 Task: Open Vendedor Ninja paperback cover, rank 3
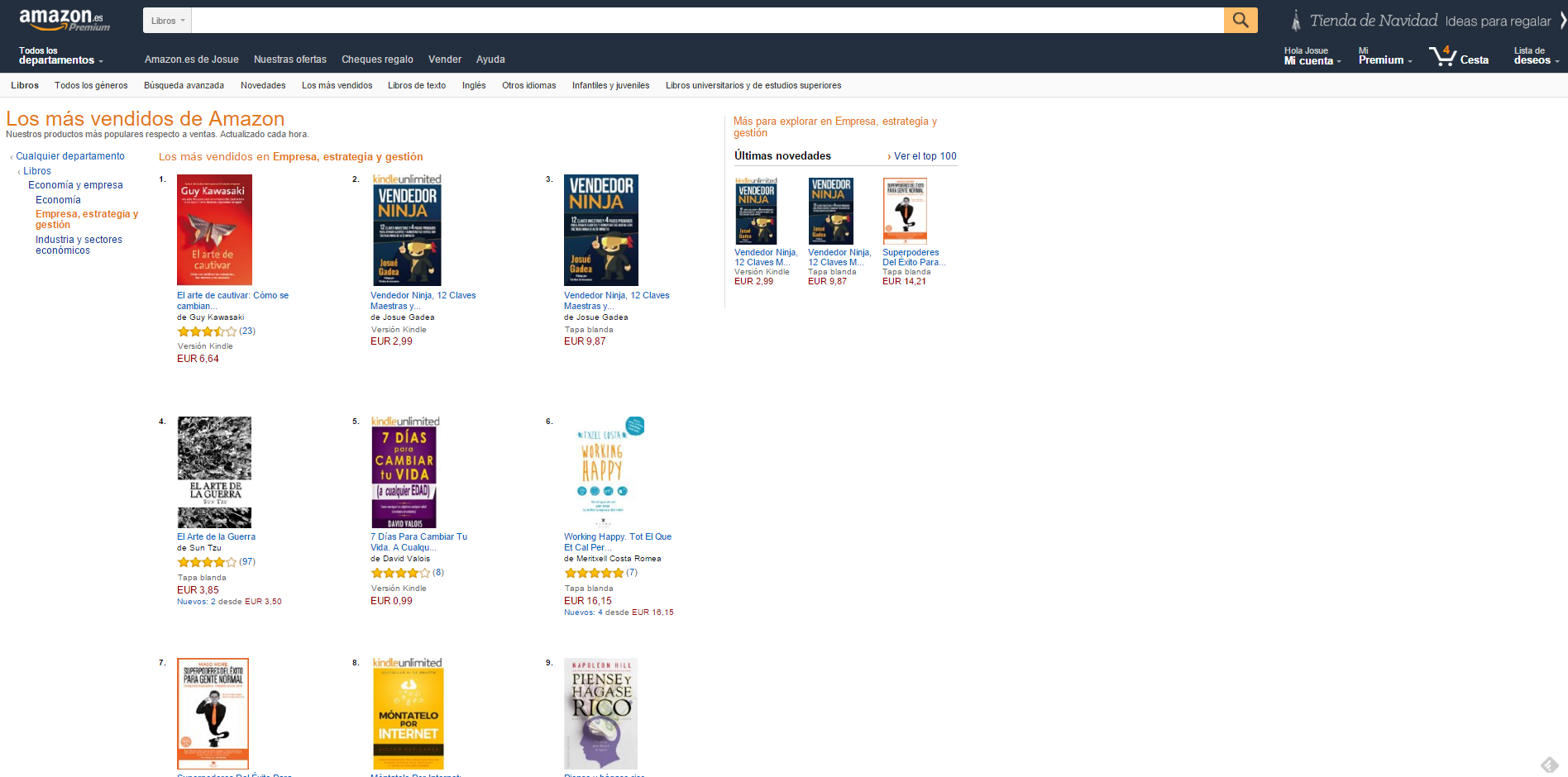(x=601, y=230)
